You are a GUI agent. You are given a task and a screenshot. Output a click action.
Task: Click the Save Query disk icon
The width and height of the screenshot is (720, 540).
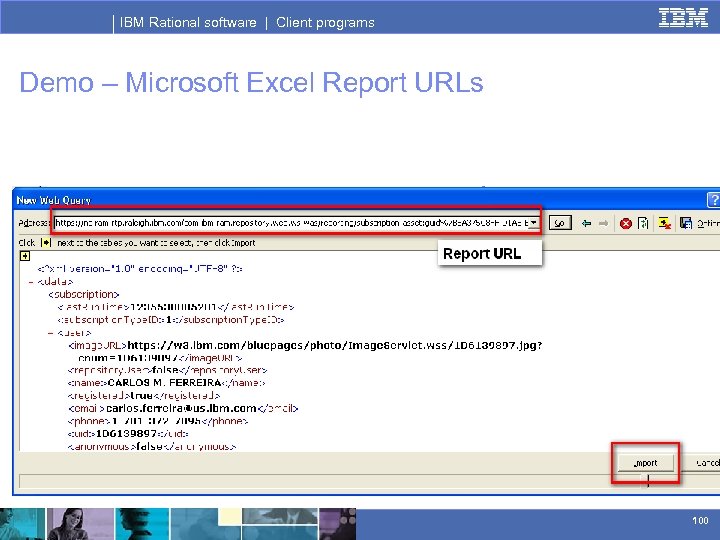tap(686, 223)
